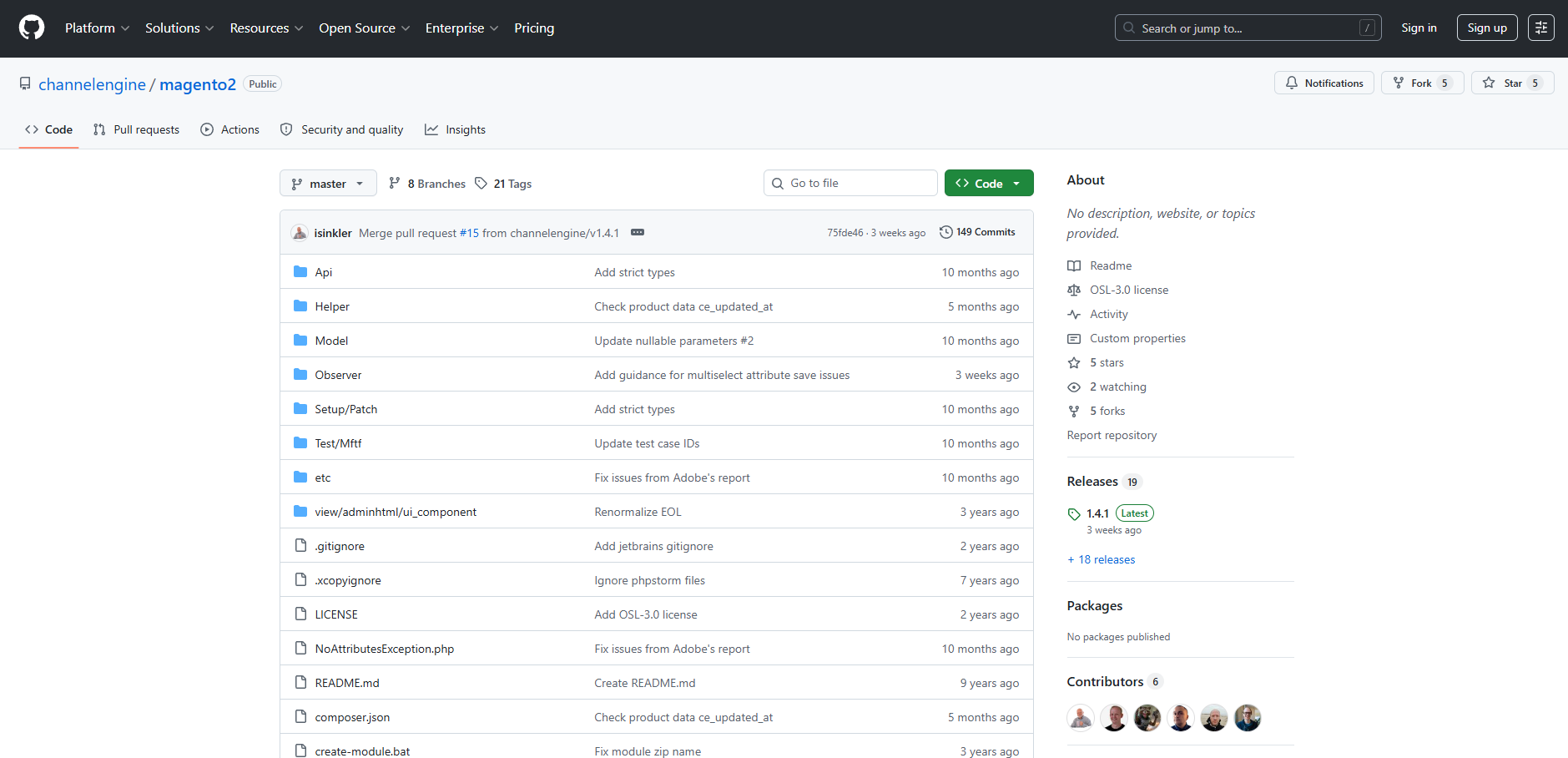
Task: Click the LICENSE file icon
Action: tap(300, 614)
